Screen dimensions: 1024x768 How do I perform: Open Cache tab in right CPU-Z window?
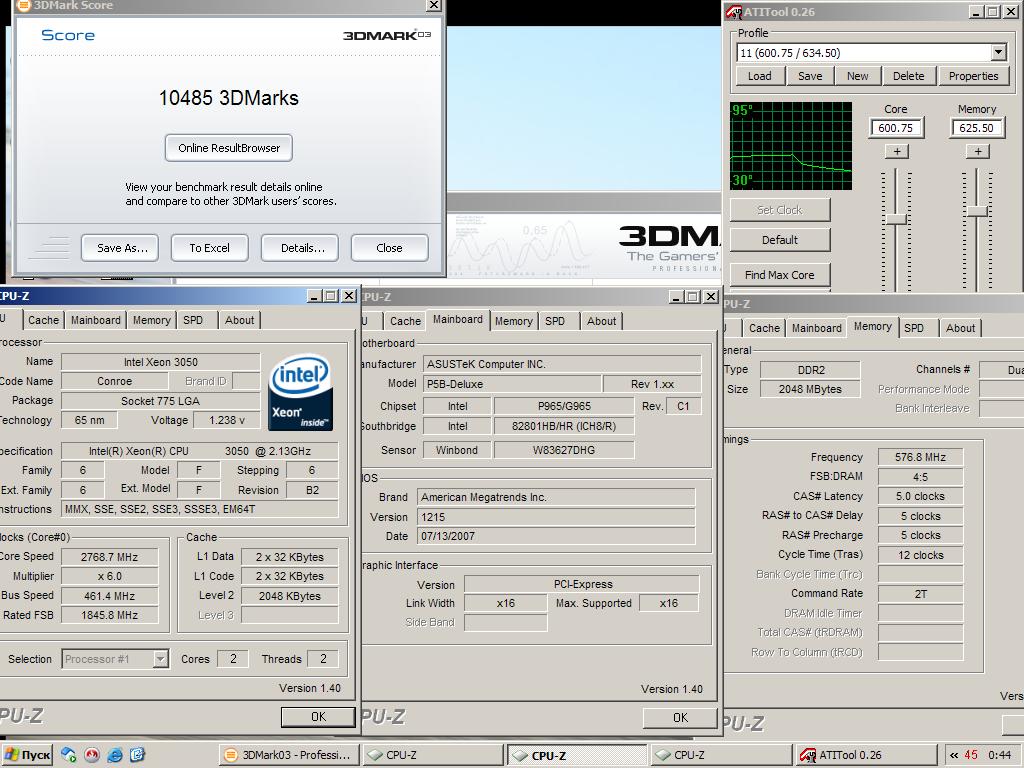[764, 328]
